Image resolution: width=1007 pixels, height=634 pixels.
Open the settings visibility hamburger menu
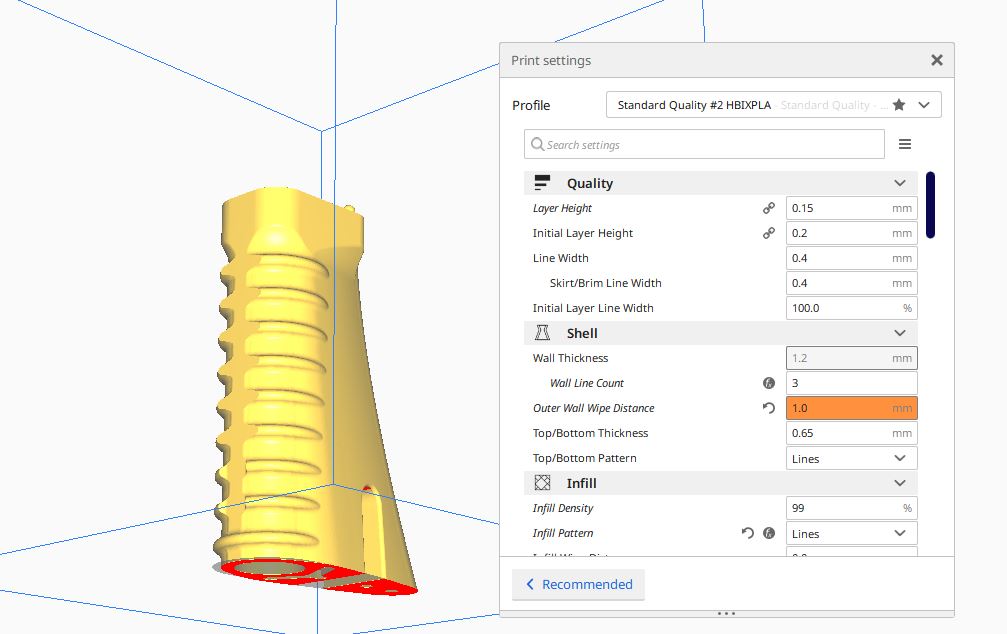click(904, 144)
